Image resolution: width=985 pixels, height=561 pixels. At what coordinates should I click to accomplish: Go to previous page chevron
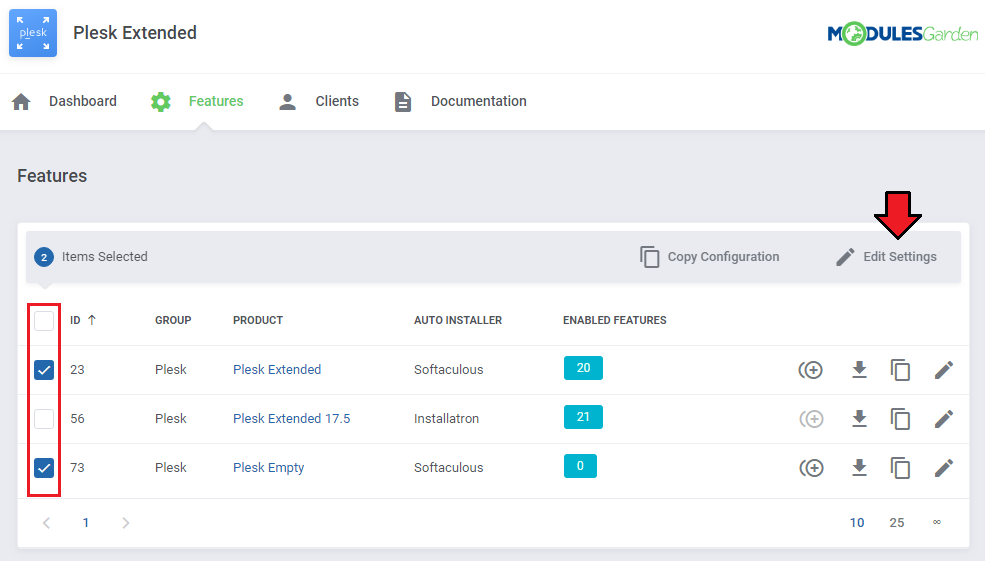click(x=46, y=523)
